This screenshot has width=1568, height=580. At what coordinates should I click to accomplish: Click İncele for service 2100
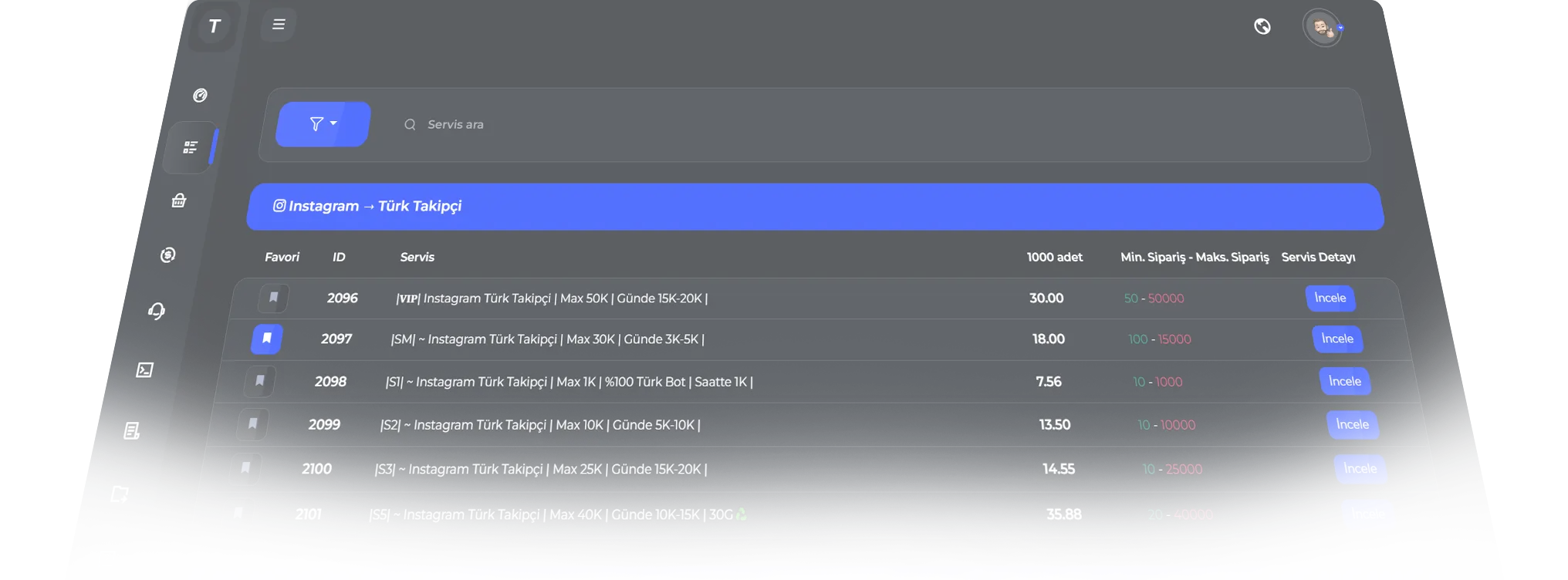click(x=1360, y=469)
